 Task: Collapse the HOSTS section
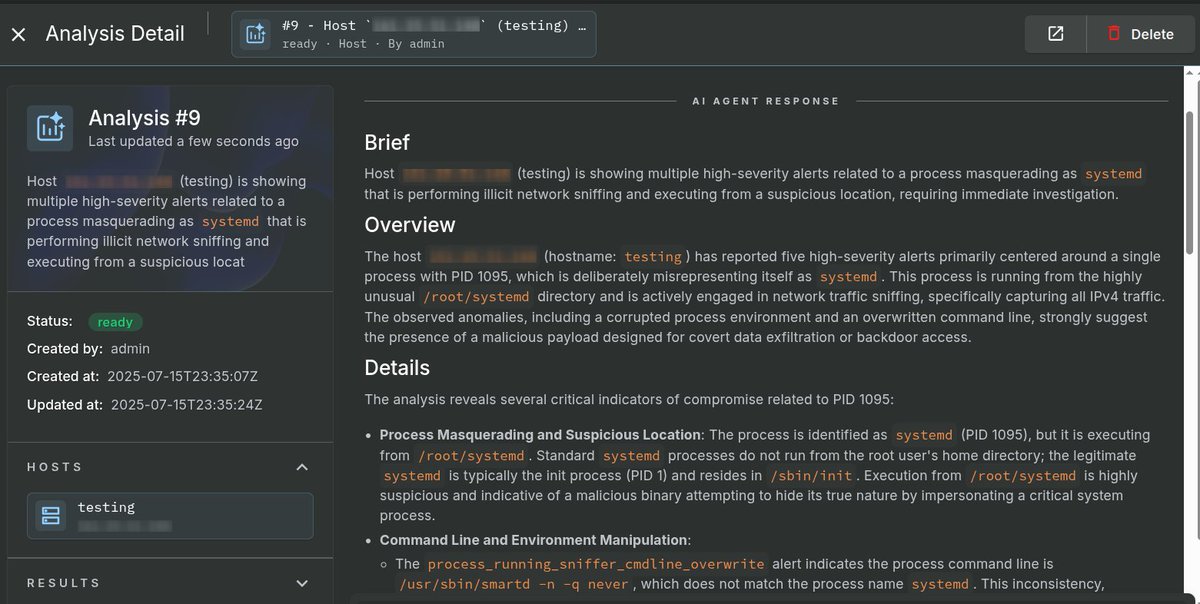[302, 467]
